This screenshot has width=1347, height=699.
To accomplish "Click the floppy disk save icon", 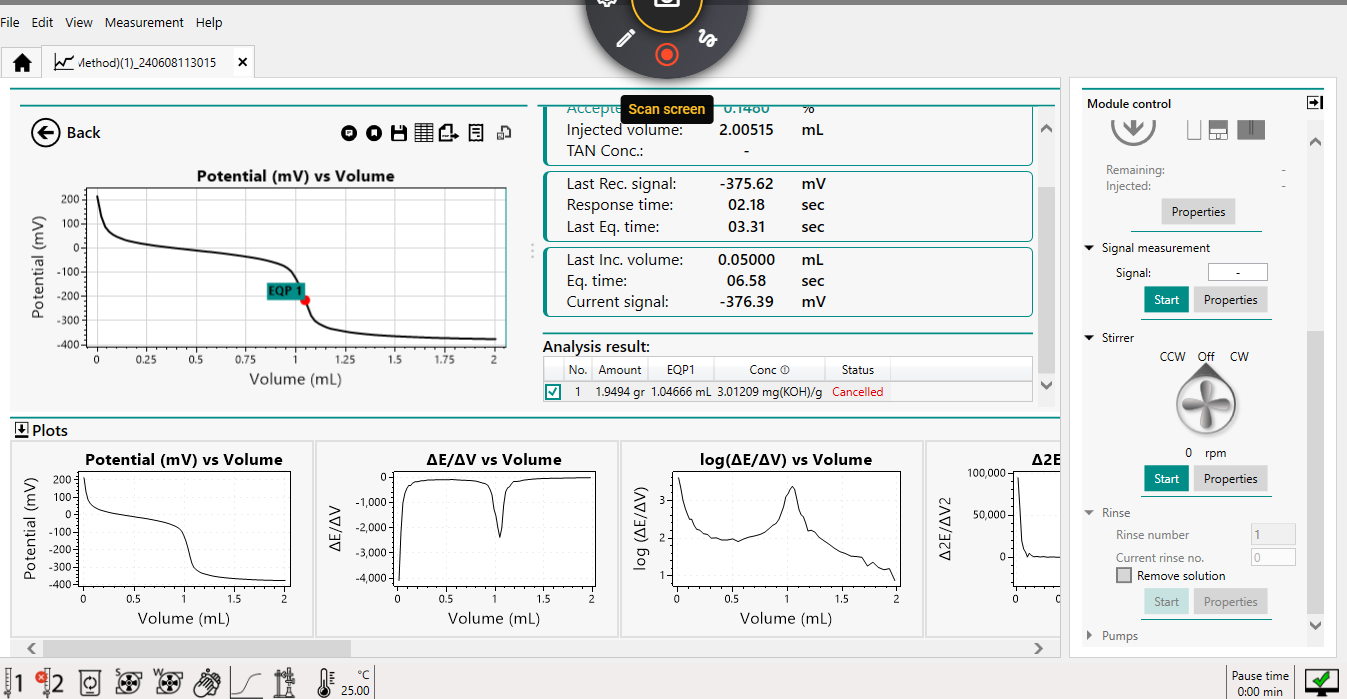I will coord(398,133).
